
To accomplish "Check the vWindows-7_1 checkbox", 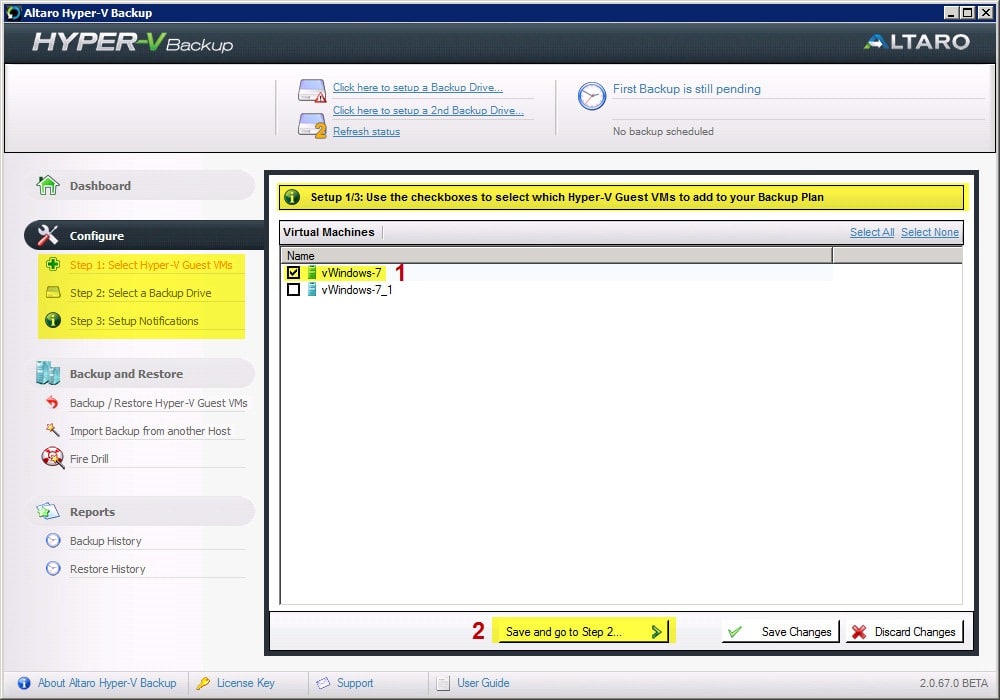I will point(293,289).
